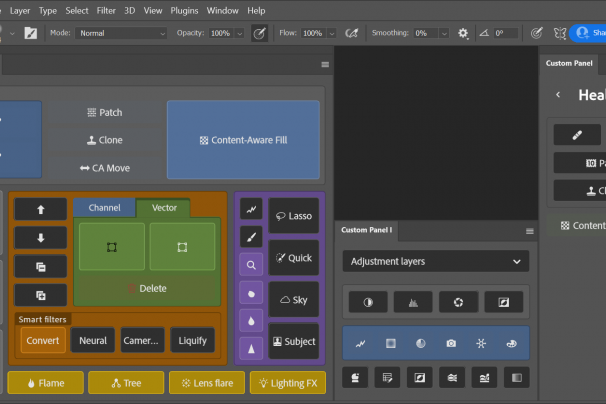Open the Layer menu
Screen dimensions: 606x404
pyautogui.click(x=20, y=11)
